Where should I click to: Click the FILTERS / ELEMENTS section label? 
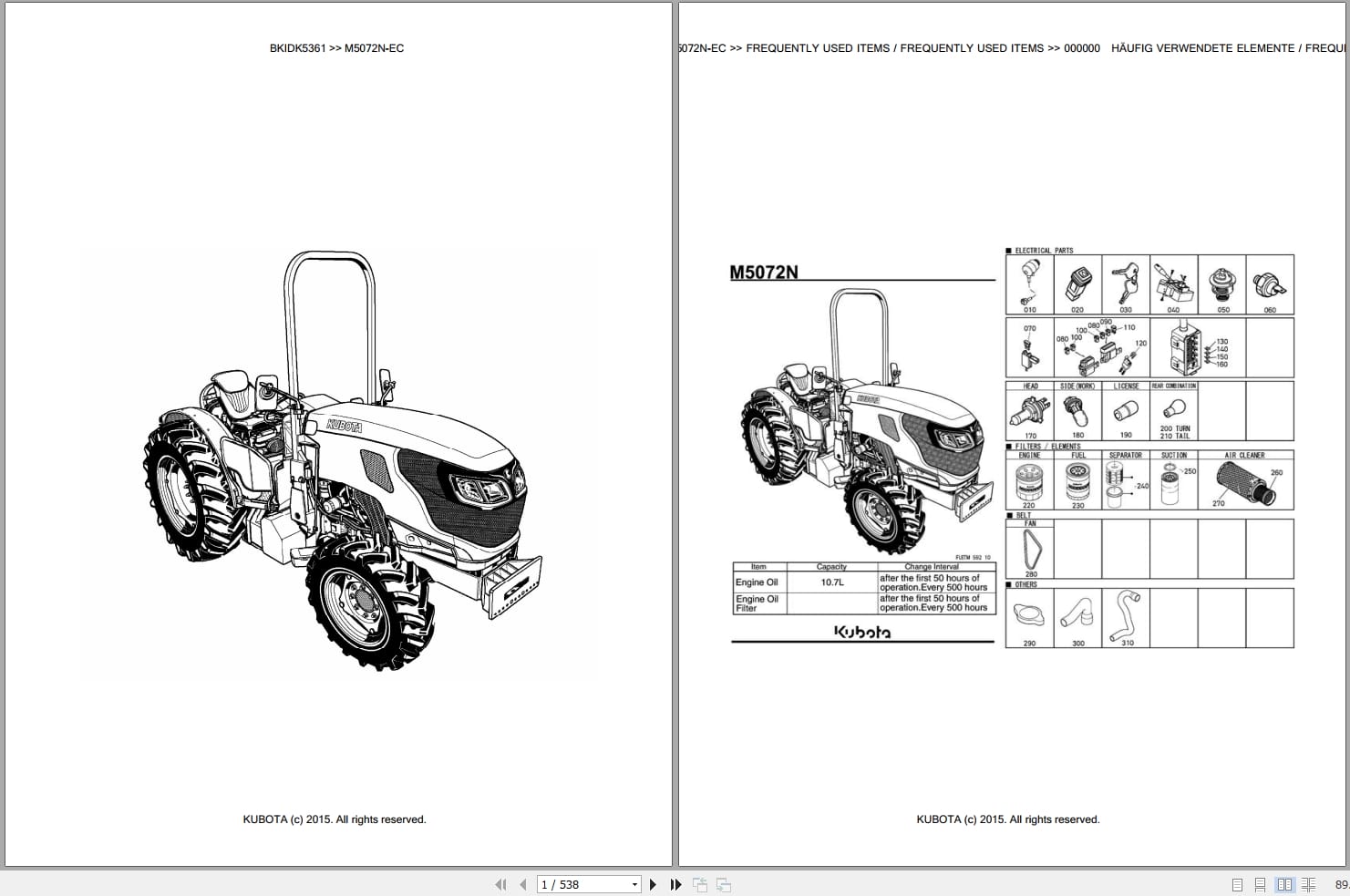click(1047, 447)
